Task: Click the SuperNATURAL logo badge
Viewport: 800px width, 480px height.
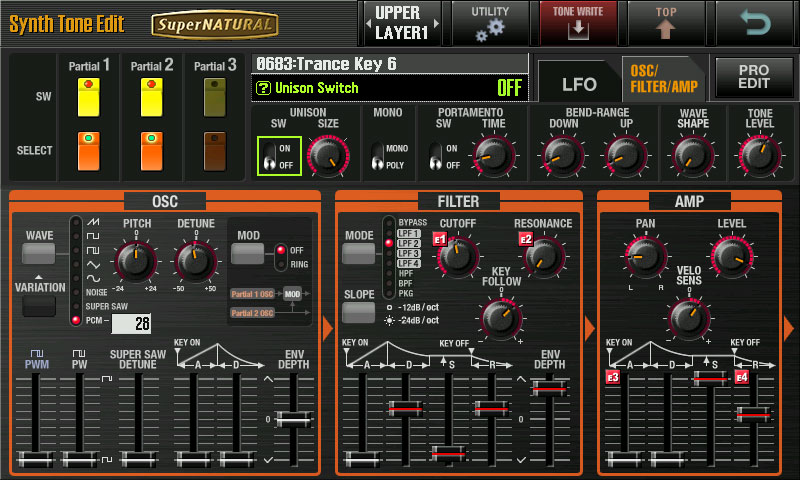Action: tap(215, 24)
